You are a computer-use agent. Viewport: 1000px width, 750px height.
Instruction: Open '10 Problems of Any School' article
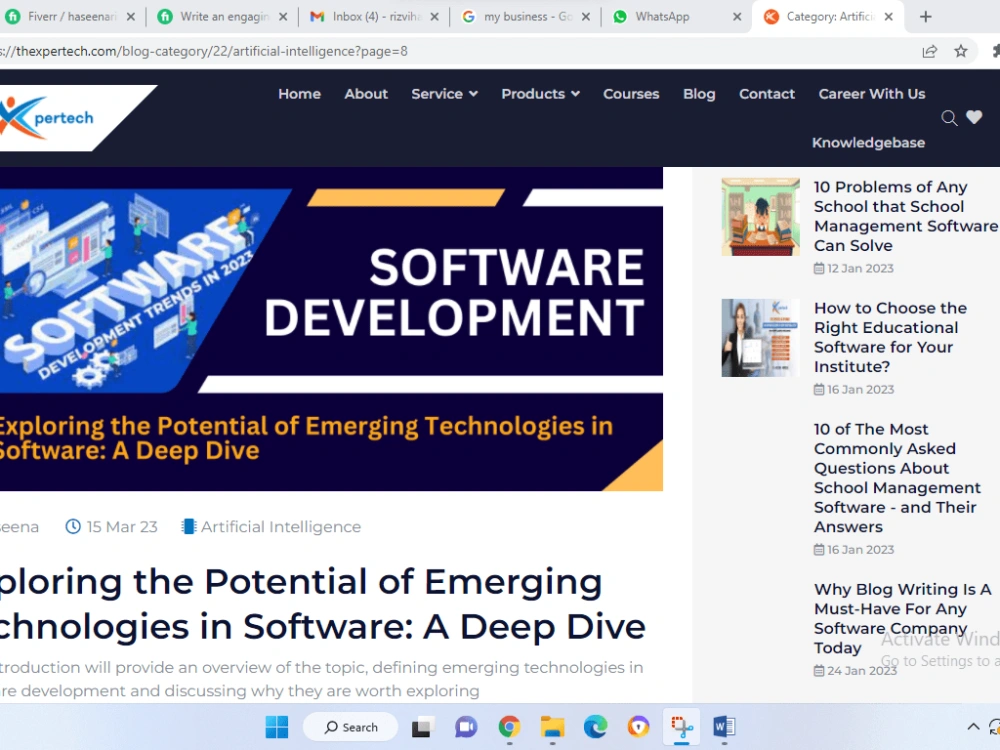click(x=906, y=216)
